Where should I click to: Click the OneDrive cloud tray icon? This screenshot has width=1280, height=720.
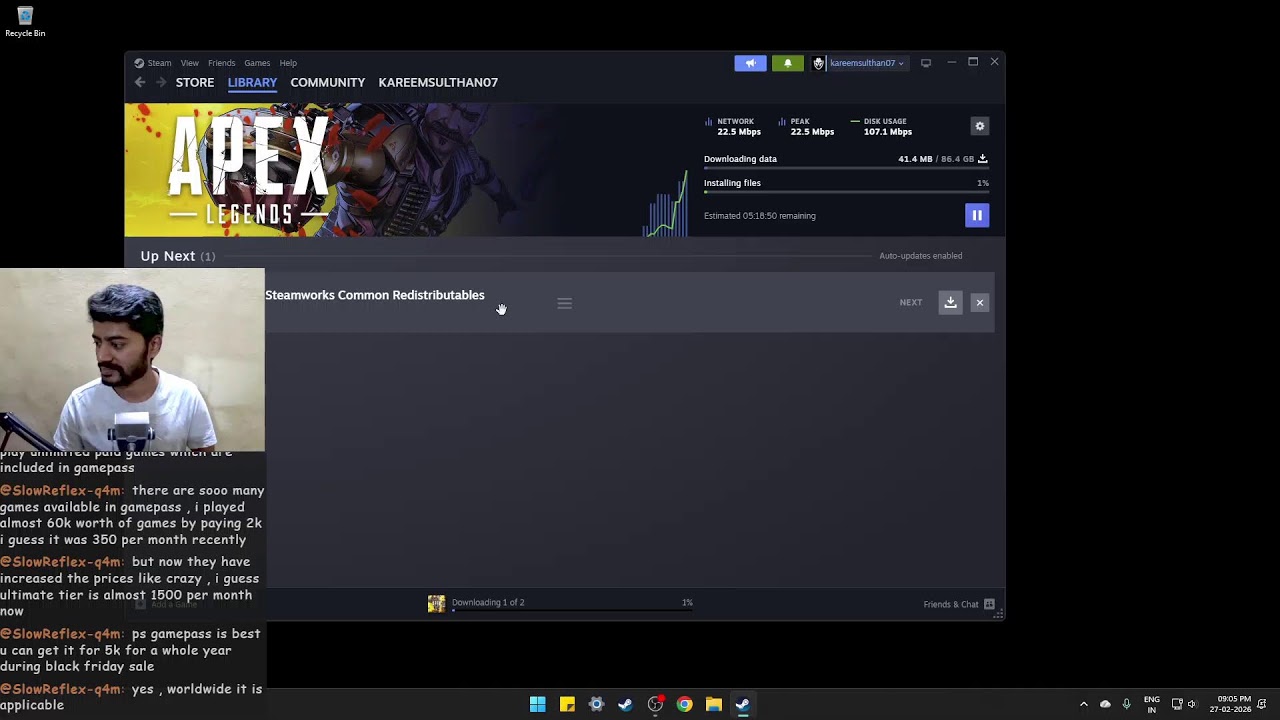click(1105, 704)
